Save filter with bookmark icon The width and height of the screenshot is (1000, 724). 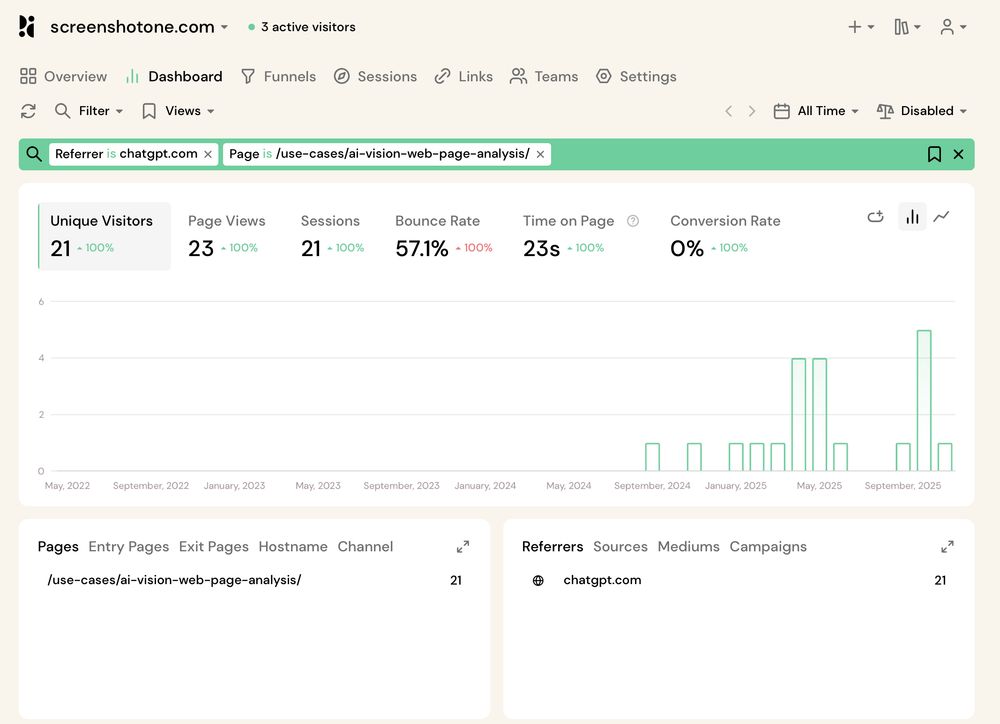pos(934,154)
